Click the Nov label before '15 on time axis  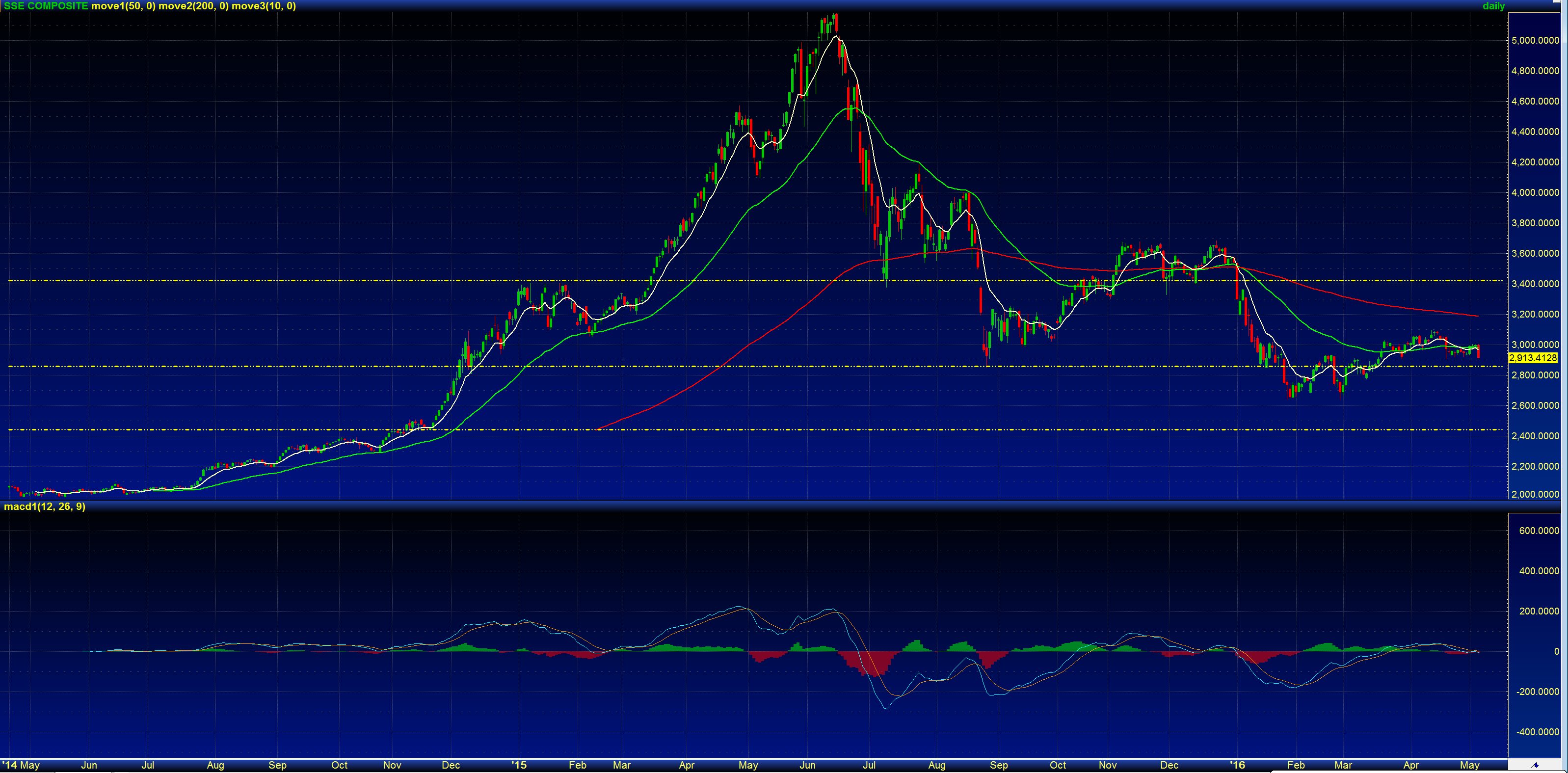392,765
